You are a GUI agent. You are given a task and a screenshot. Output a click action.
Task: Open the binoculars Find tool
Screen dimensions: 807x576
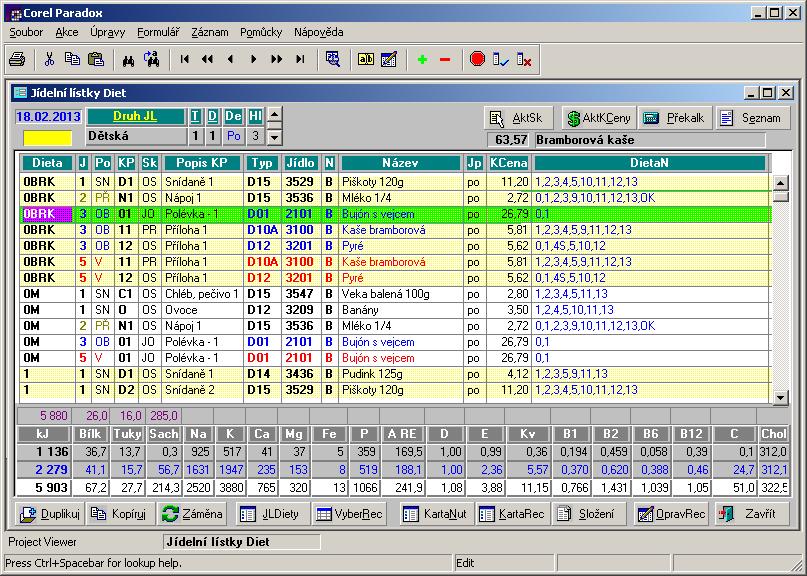click(128, 60)
